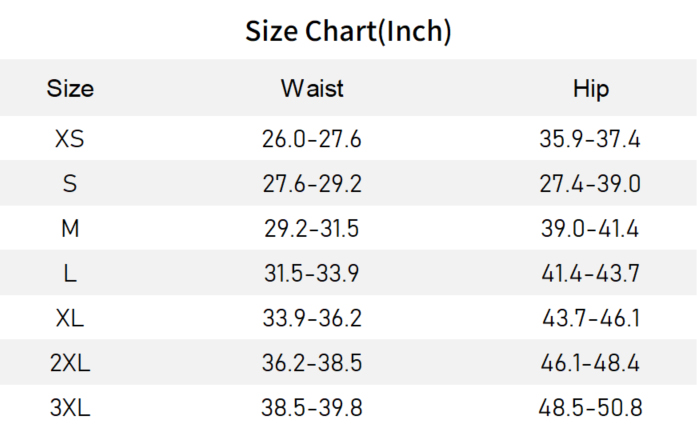
Task: Click the Waist column header
Action: (312, 88)
